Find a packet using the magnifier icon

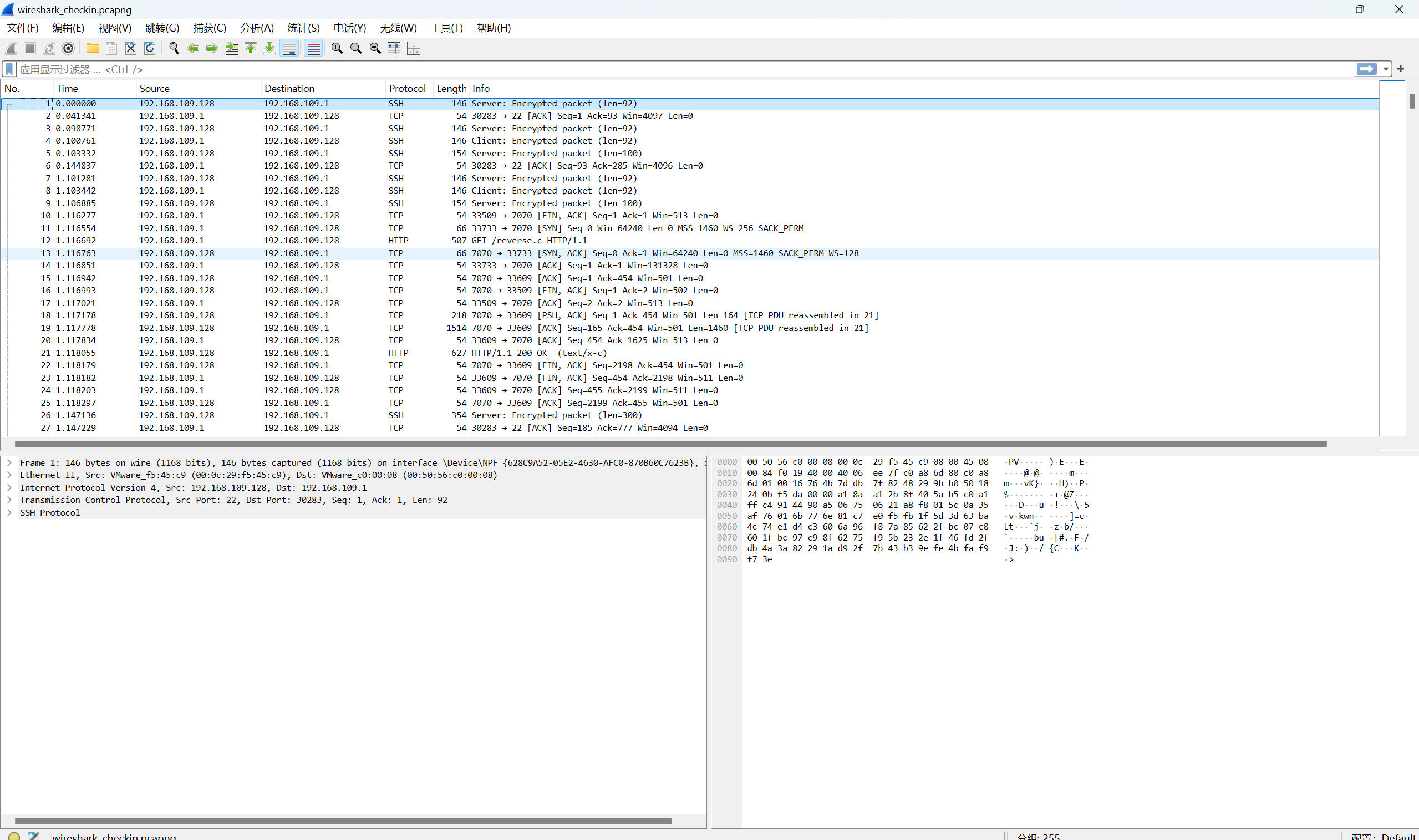[174, 48]
